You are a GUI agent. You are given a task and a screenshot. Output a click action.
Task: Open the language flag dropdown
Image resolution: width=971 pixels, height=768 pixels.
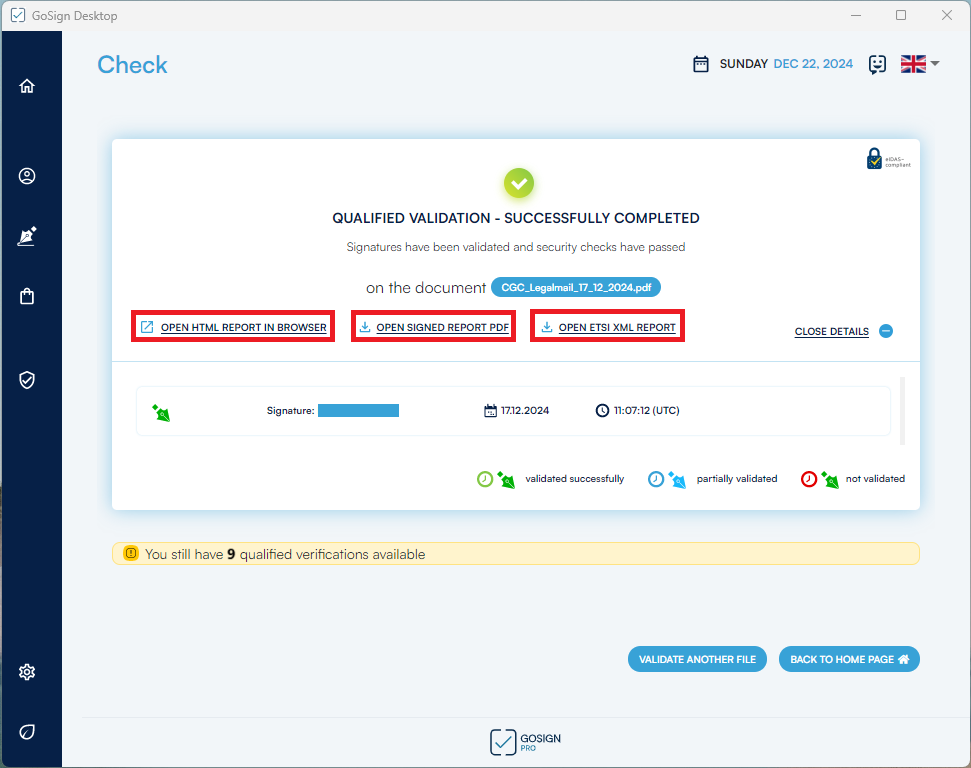coord(919,64)
